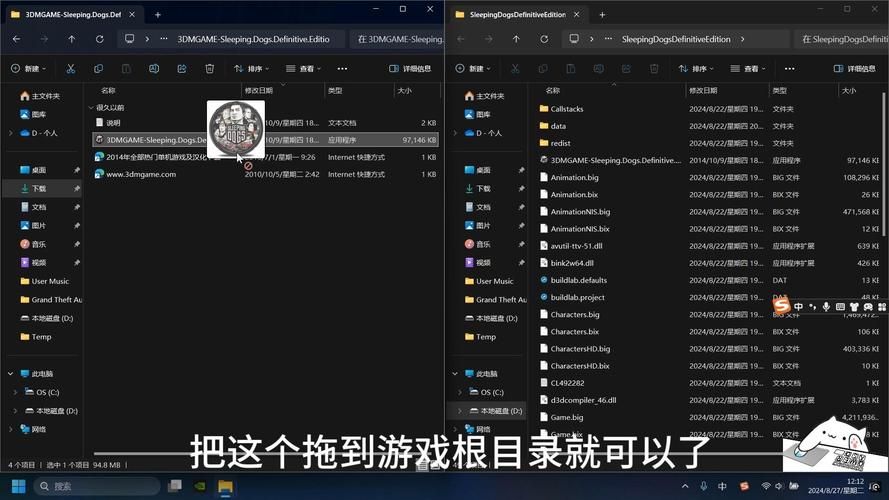Open the 新建 menu in right window
Viewport: 889px width, 500px height.
(x=474, y=69)
